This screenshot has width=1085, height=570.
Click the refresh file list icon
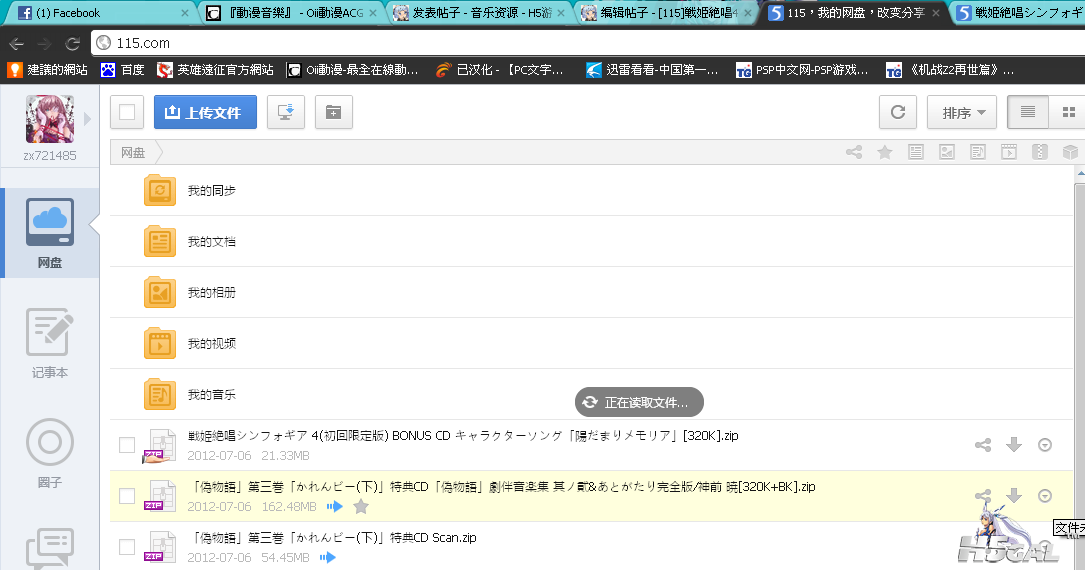click(897, 113)
